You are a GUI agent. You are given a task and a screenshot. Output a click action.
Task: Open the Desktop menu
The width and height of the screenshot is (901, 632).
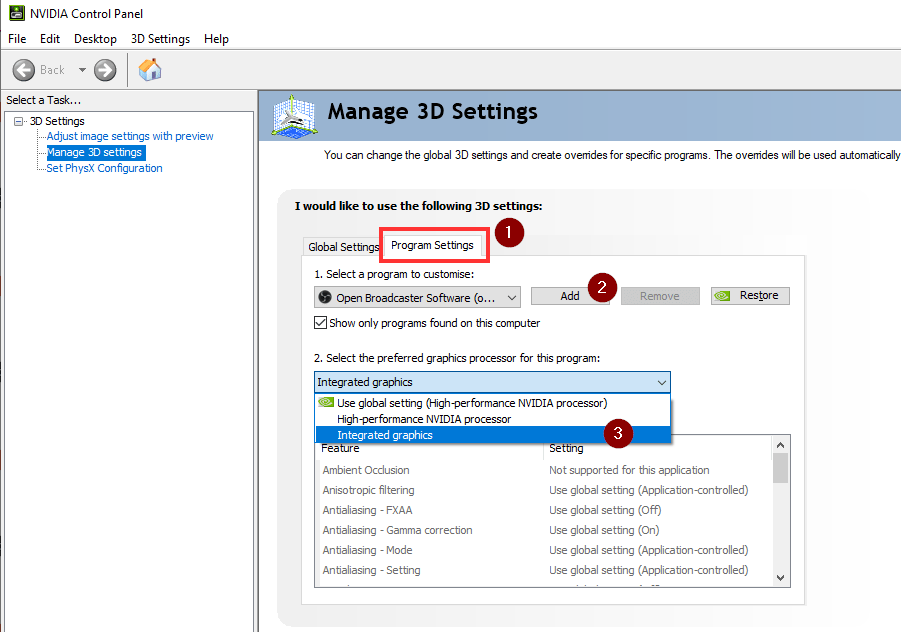[x=95, y=39]
